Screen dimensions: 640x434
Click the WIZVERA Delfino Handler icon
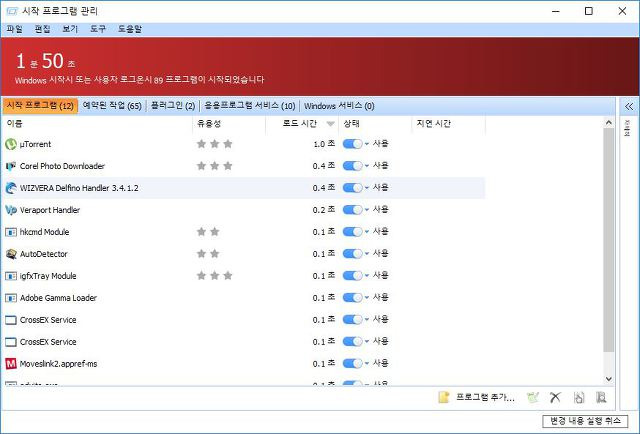[11, 188]
